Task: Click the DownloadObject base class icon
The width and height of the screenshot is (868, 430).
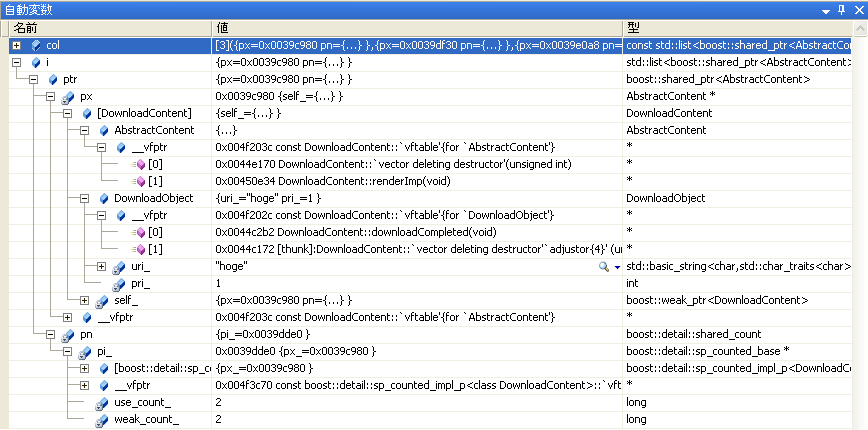Action: (x=104, y=199)
